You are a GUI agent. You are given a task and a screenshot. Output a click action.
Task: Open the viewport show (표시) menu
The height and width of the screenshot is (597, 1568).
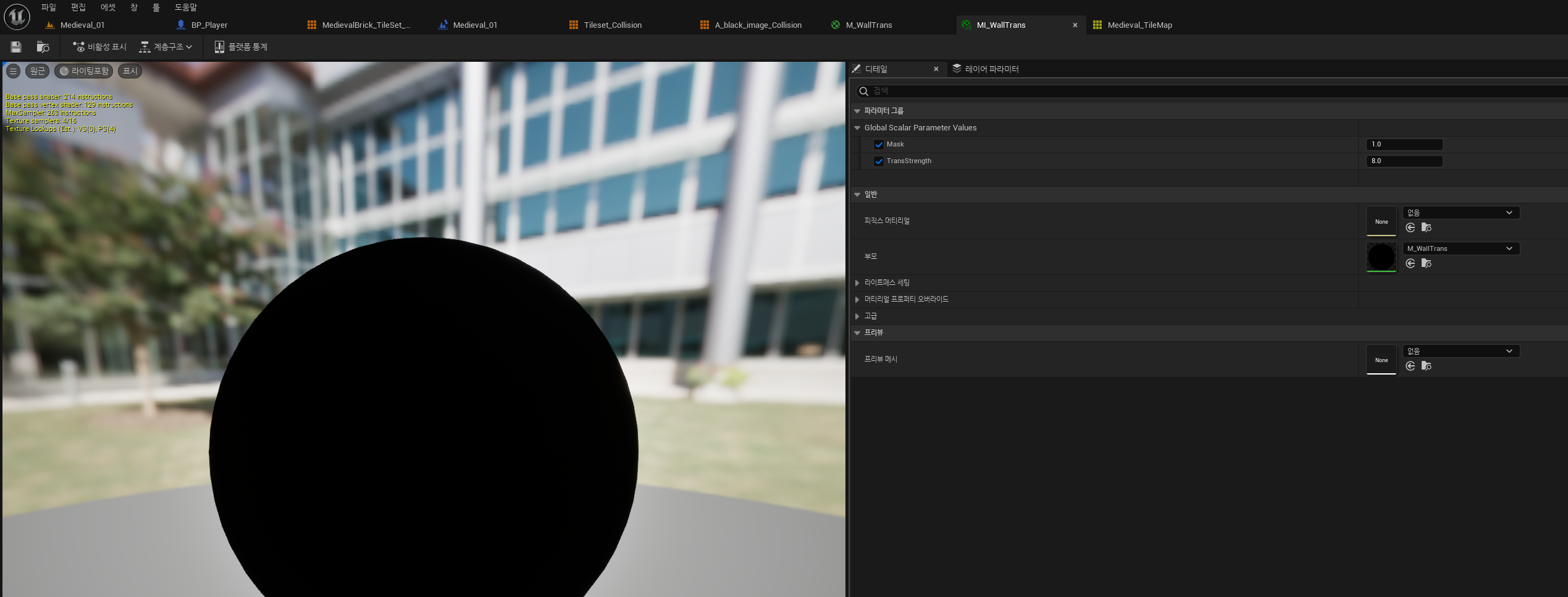pyautogui.click(x=130, y=71)
